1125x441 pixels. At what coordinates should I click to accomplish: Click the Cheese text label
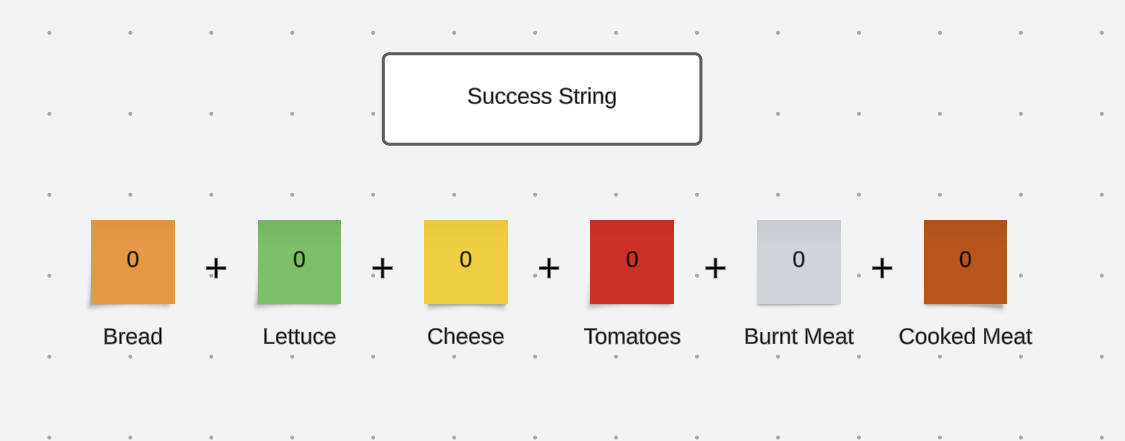[x=466, y=337]
